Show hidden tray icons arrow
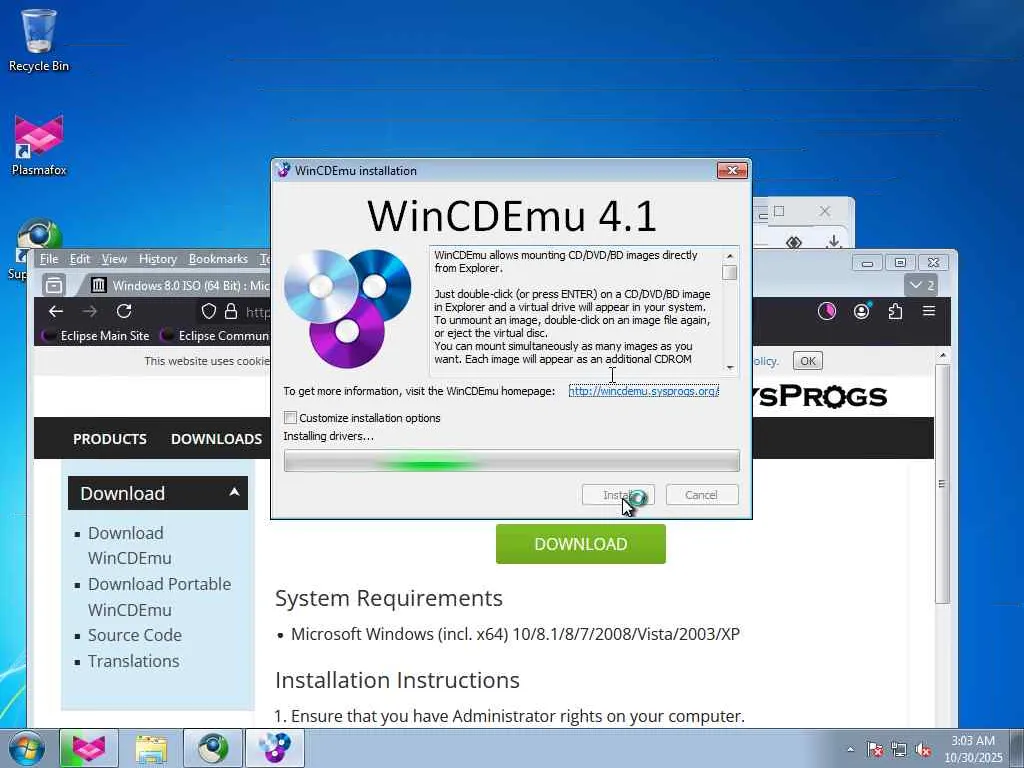Viewport: 1024px width, 768px height. pyautogui.click(x=850, y=749)
